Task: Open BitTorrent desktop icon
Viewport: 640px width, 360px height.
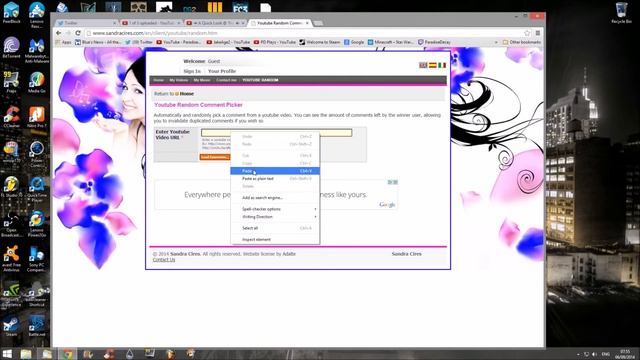Action: [11, 47]
